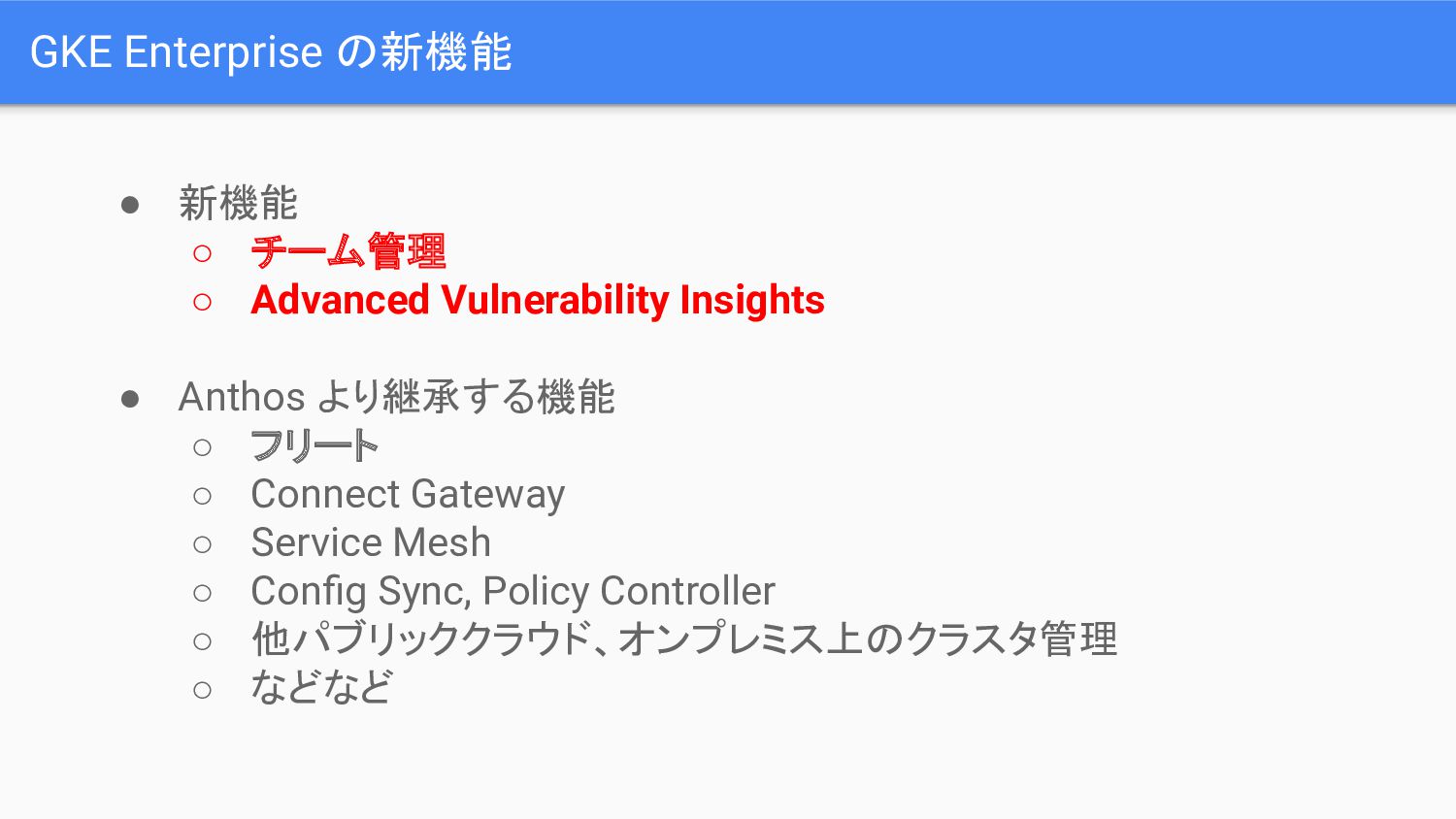Viewport: 1456px width, 819px height.
Task: Click the フリート list item
Action: 314,446
